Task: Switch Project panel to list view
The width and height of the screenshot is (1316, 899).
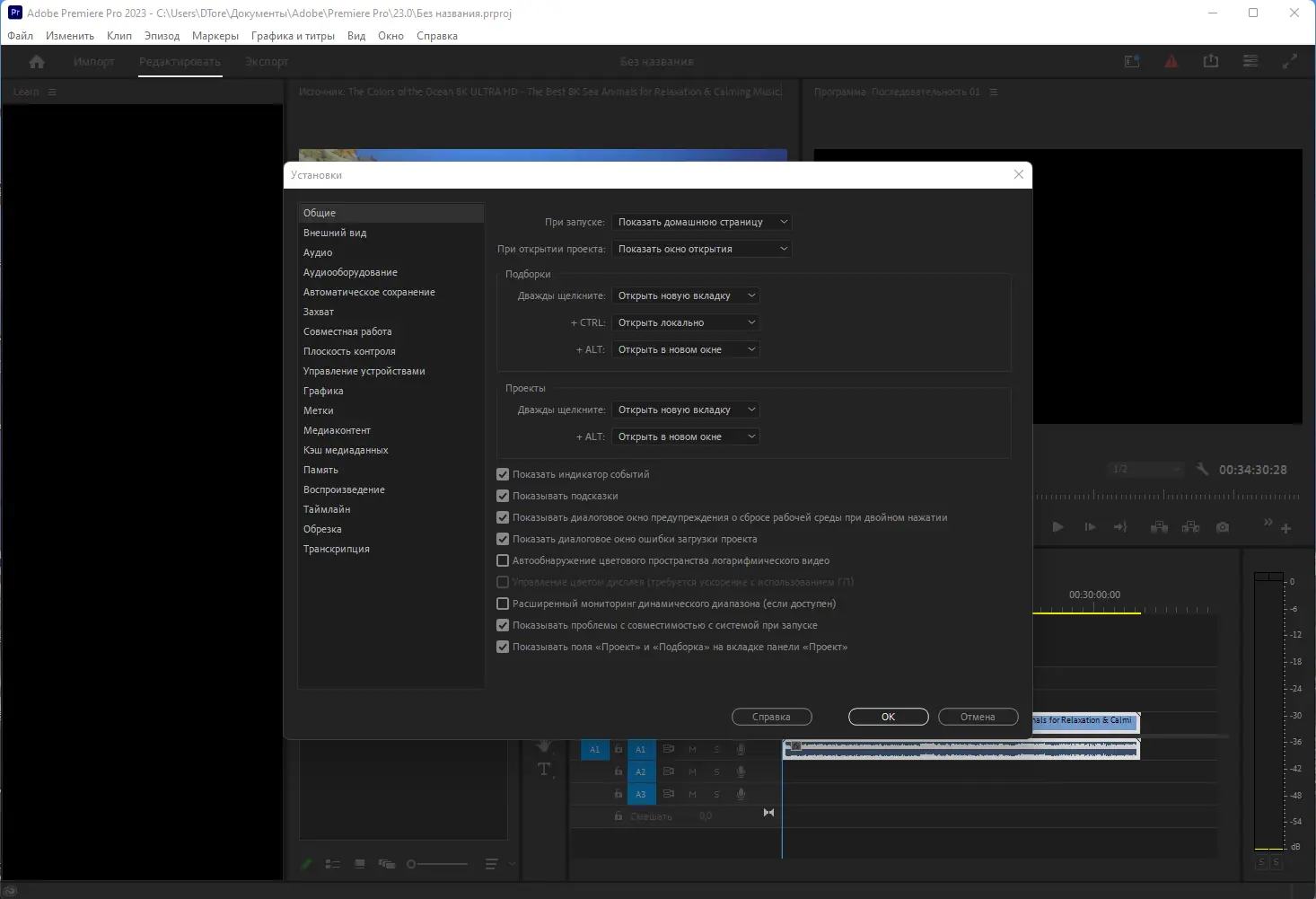Action: pyautogui.click(x=332, y=864)
